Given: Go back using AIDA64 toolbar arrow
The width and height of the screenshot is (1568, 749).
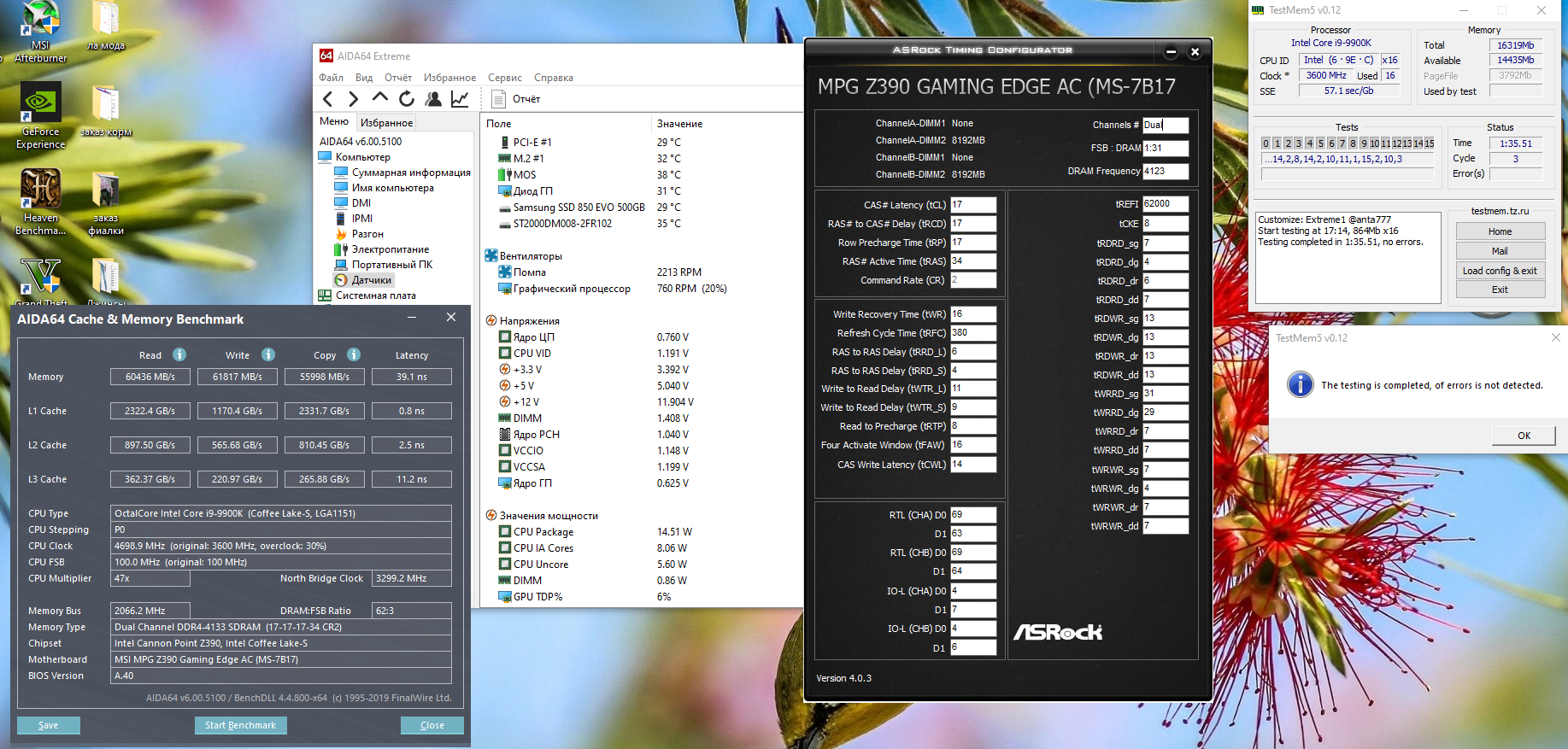Looking at the screenshot, I should tap(327, 99).
